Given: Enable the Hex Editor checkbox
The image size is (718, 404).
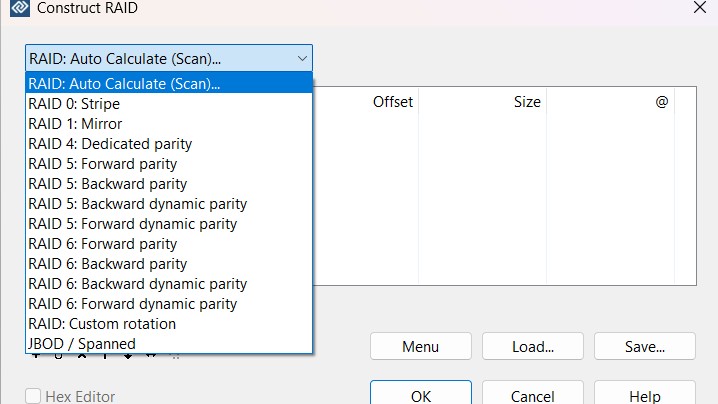Looking at the screenshot, I should point(33,396).
